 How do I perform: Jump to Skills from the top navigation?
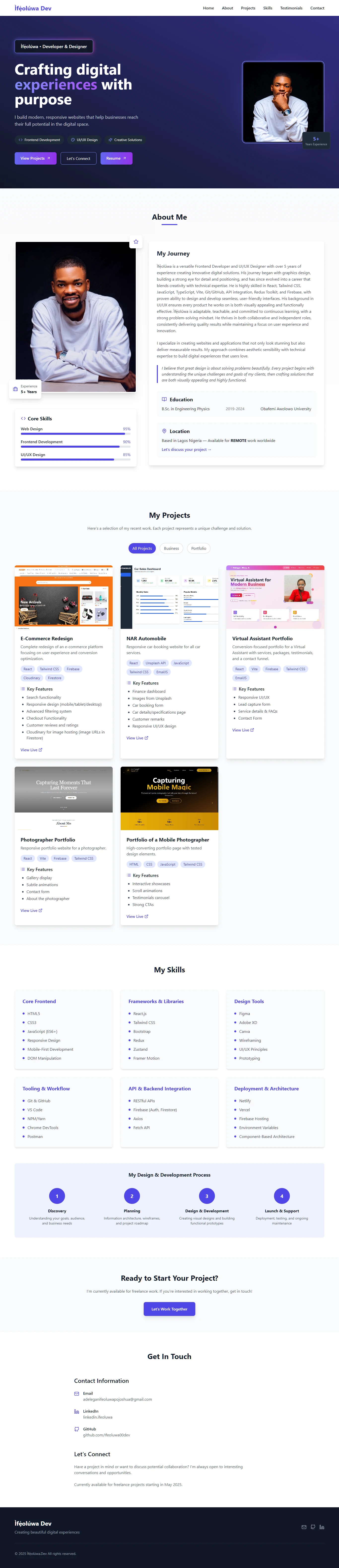point(268,8)
